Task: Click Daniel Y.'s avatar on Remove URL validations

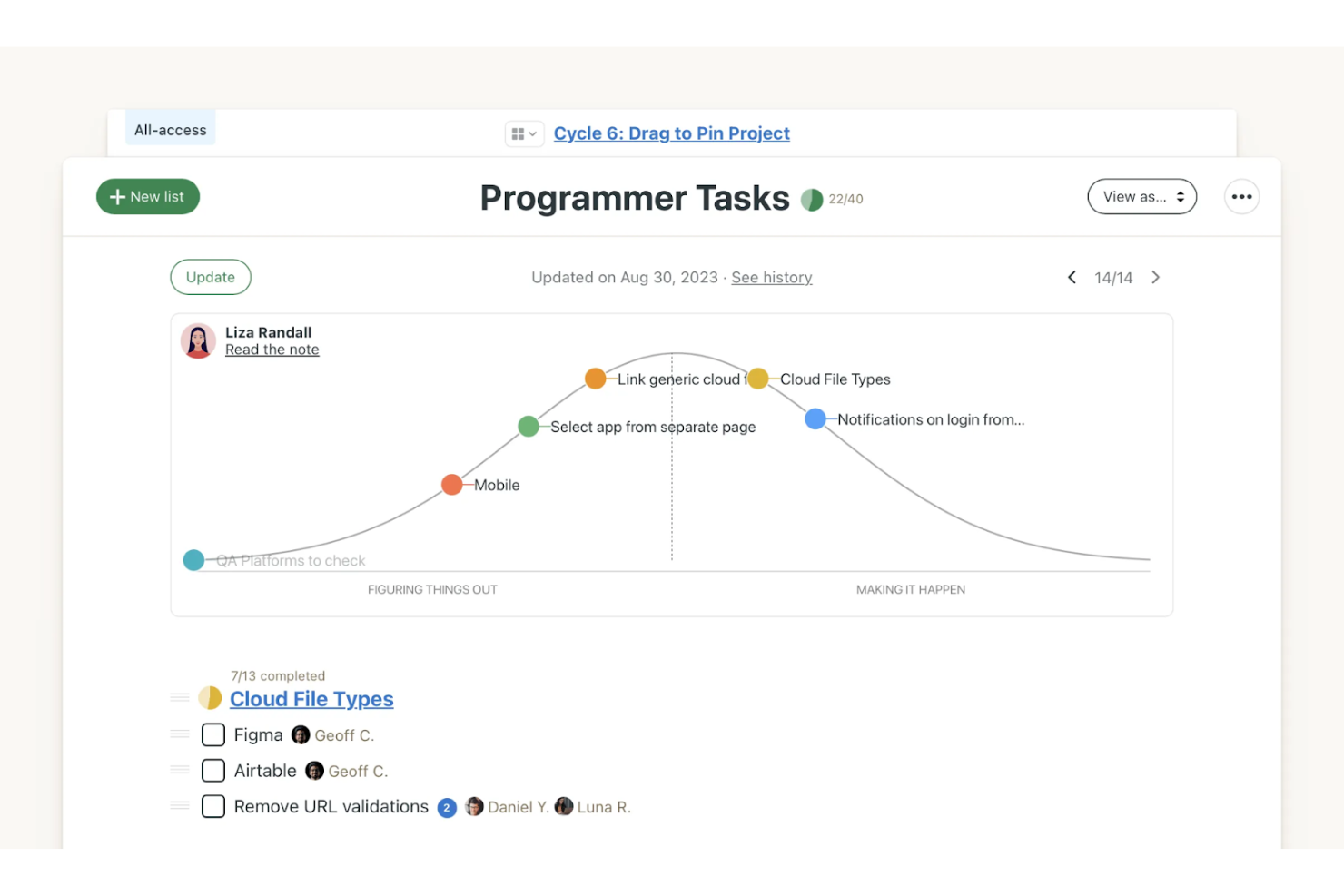Action: point(474,806)
